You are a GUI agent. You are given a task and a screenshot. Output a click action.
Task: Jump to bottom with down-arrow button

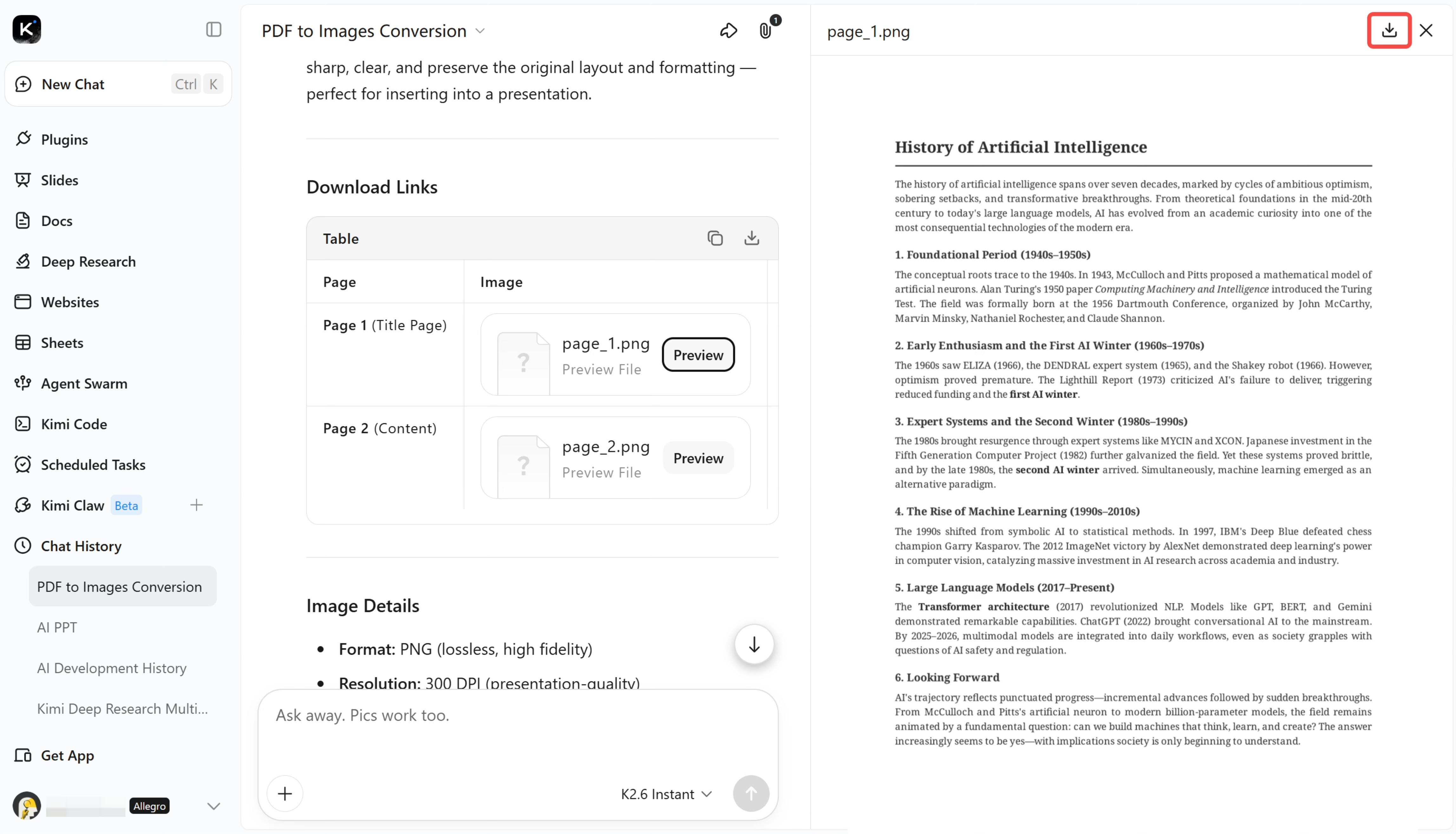[x=754, y=644]
